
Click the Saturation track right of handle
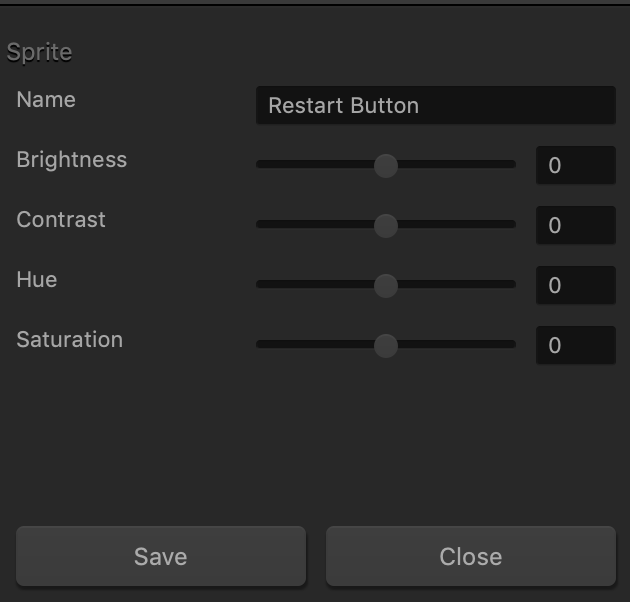tap(457, 344)
